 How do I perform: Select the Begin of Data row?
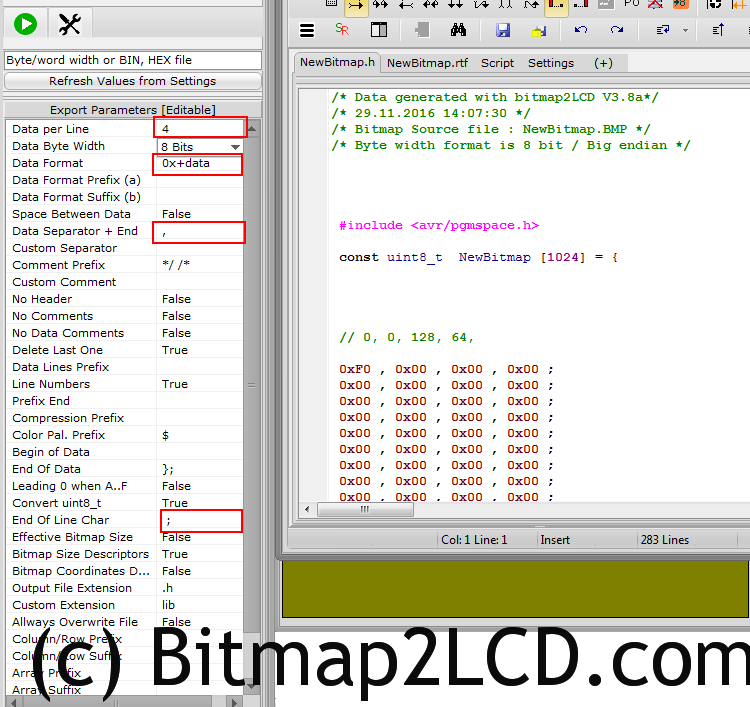pos(124,452)
